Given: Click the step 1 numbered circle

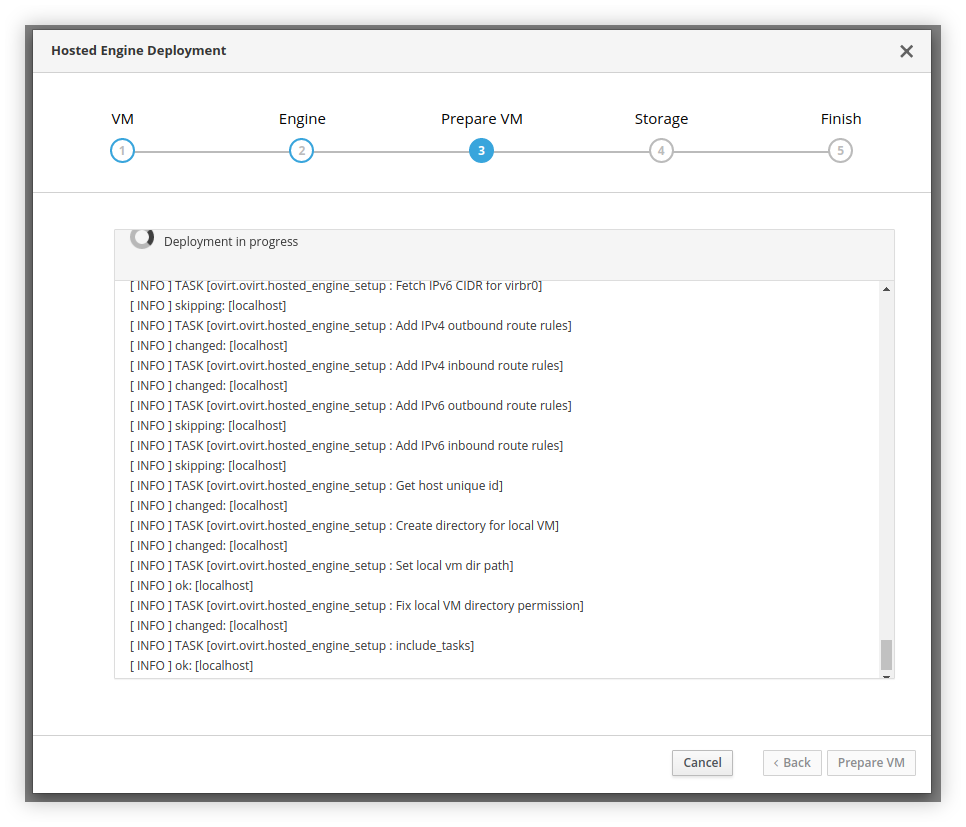Looking at the screenshot, I should 122,151.
